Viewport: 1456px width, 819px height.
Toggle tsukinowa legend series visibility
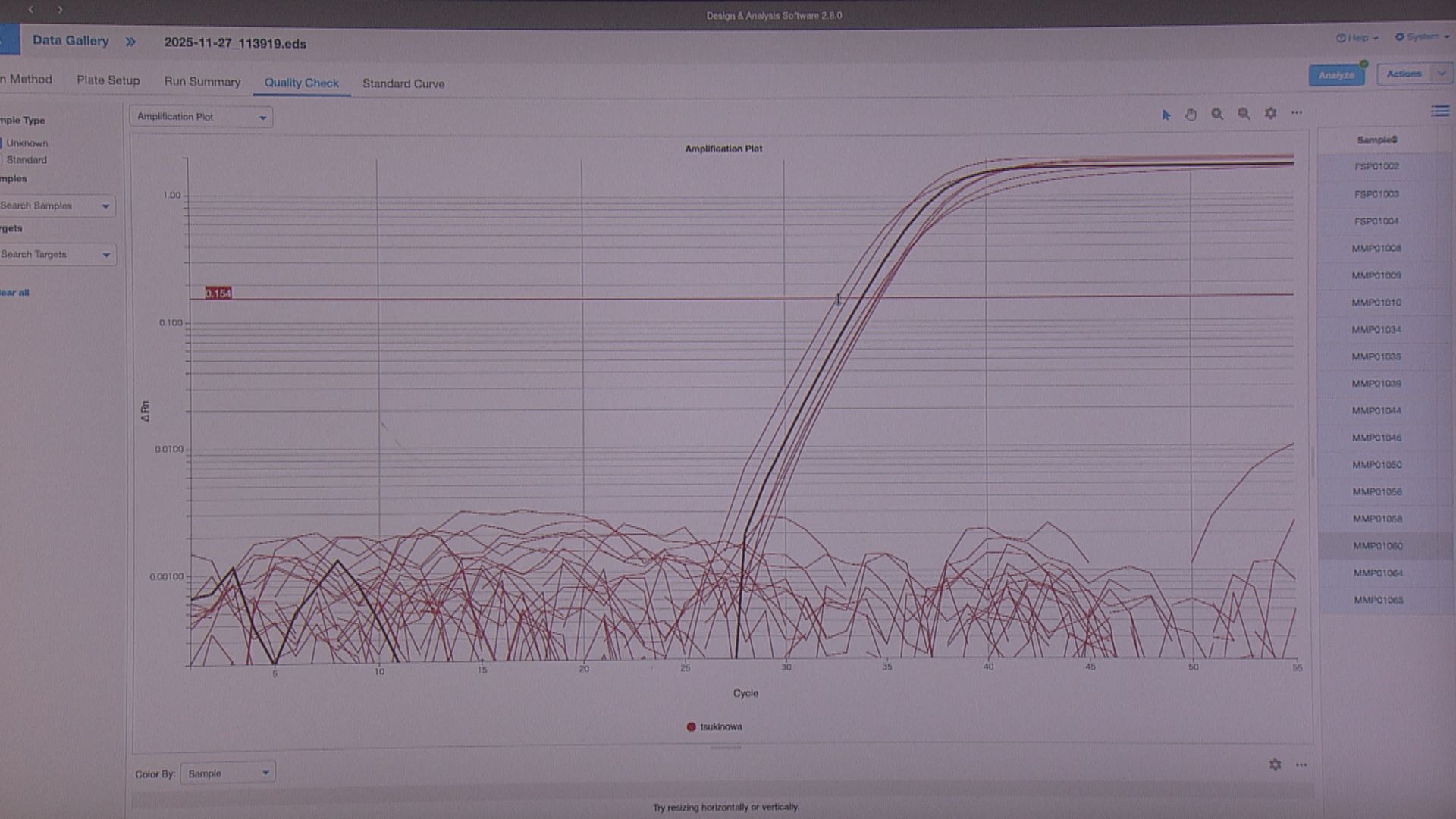(713, 726)
